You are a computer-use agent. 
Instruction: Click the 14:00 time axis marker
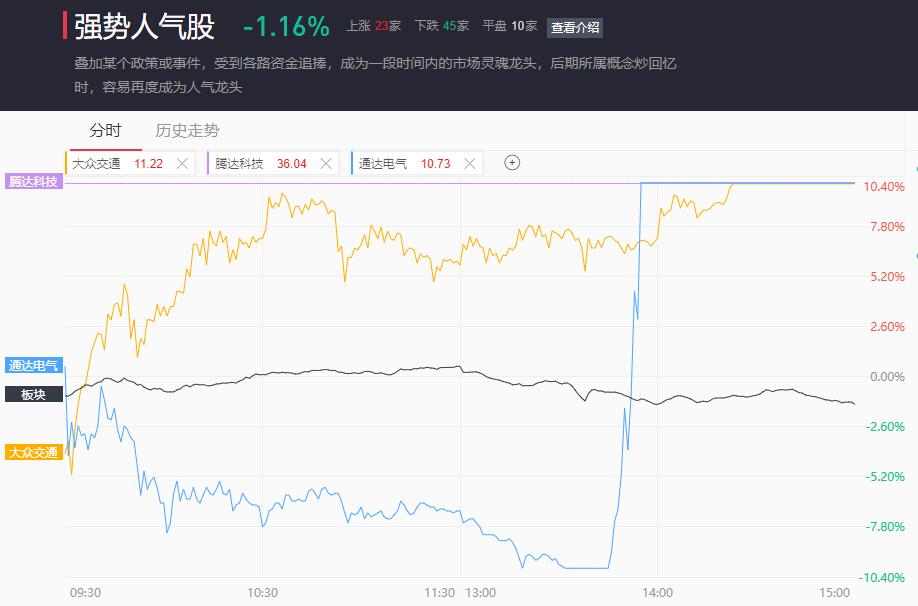pyautogui.click(x=657, y=592)
